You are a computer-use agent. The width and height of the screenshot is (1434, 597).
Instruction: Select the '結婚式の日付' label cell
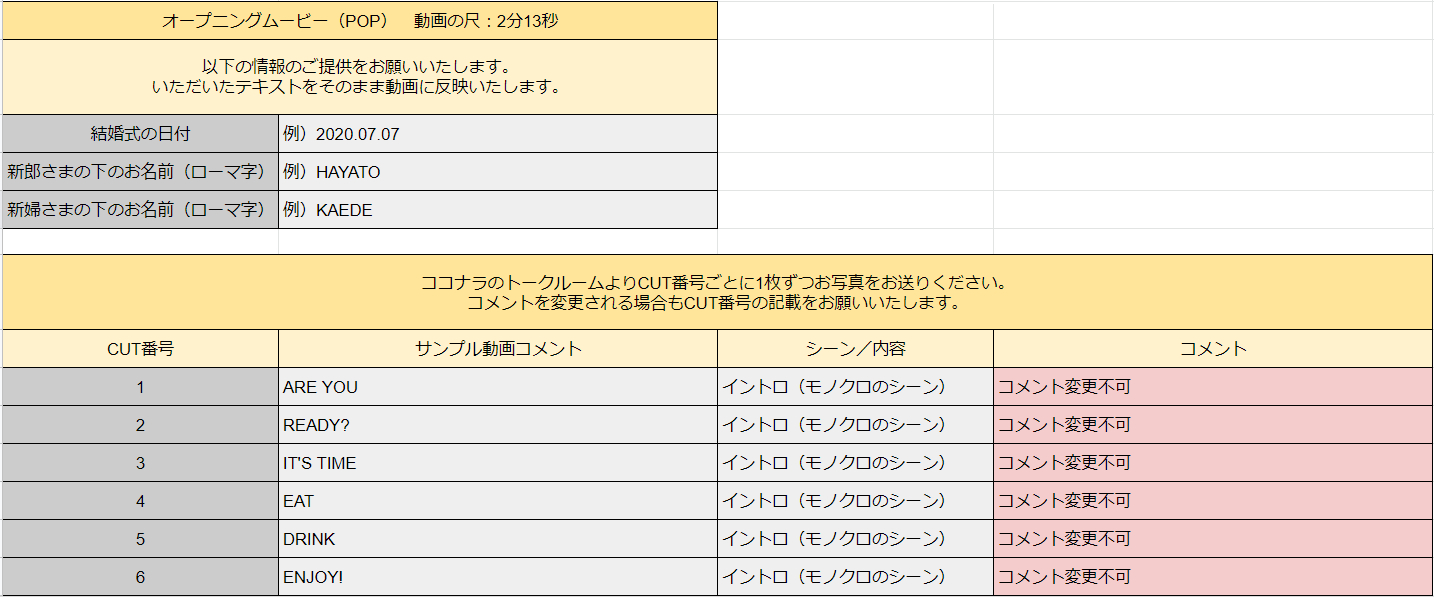coord(140,134)
